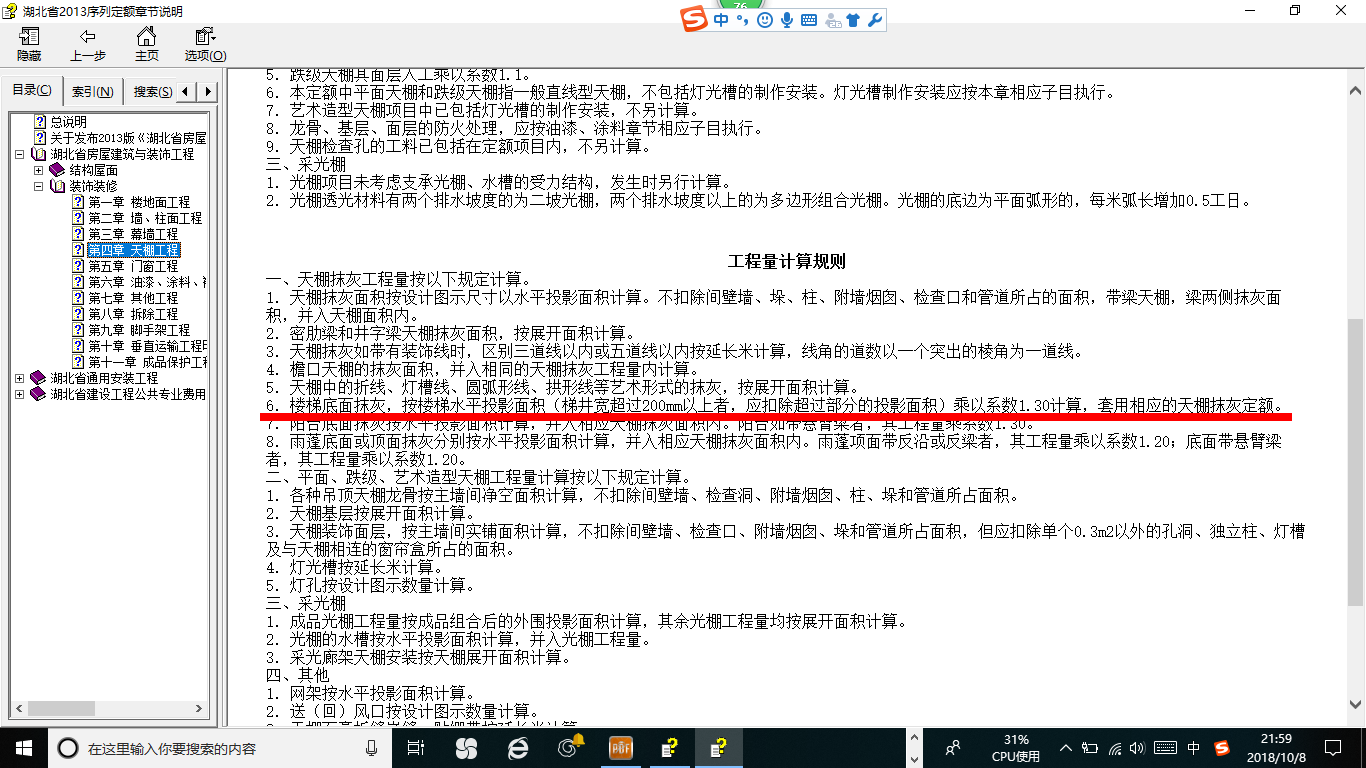The image size is (1366, 768).
Task: Open Task View on the taskbar
Action: click(417, 747)
